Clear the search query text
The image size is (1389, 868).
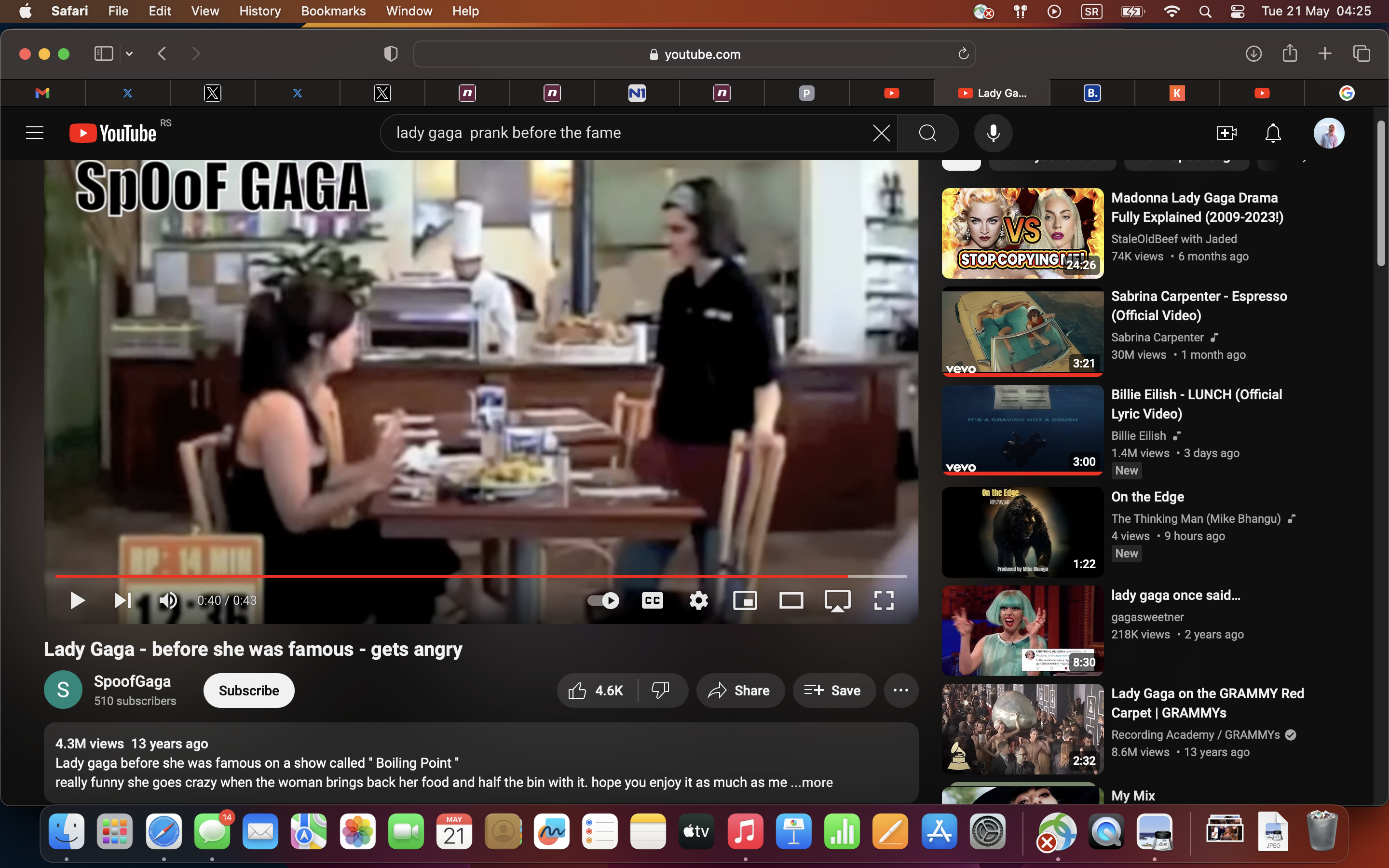click(x=881, y=133)
